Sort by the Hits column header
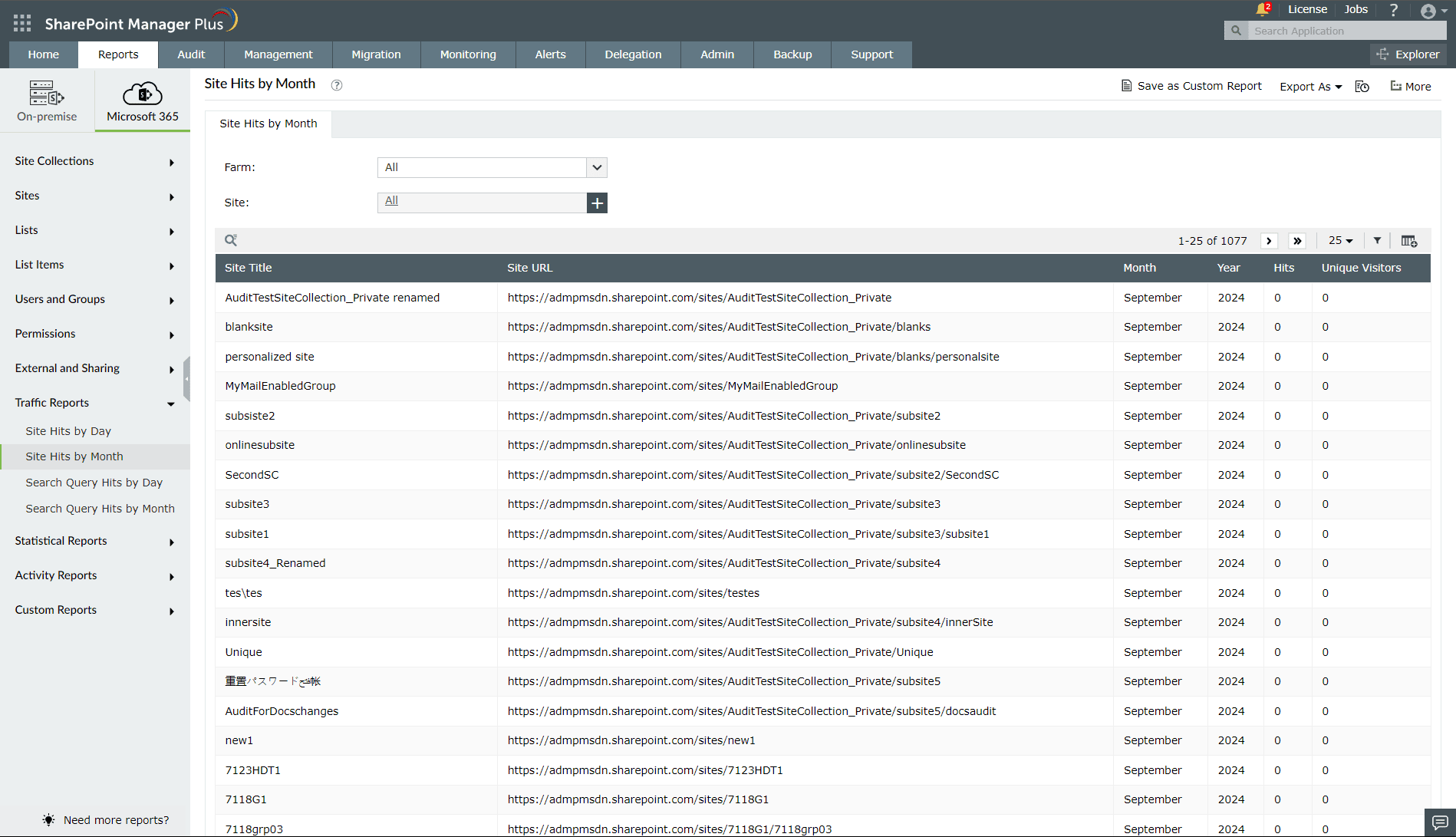The width and height of the screenshot is (1456, 837). 1284,268
